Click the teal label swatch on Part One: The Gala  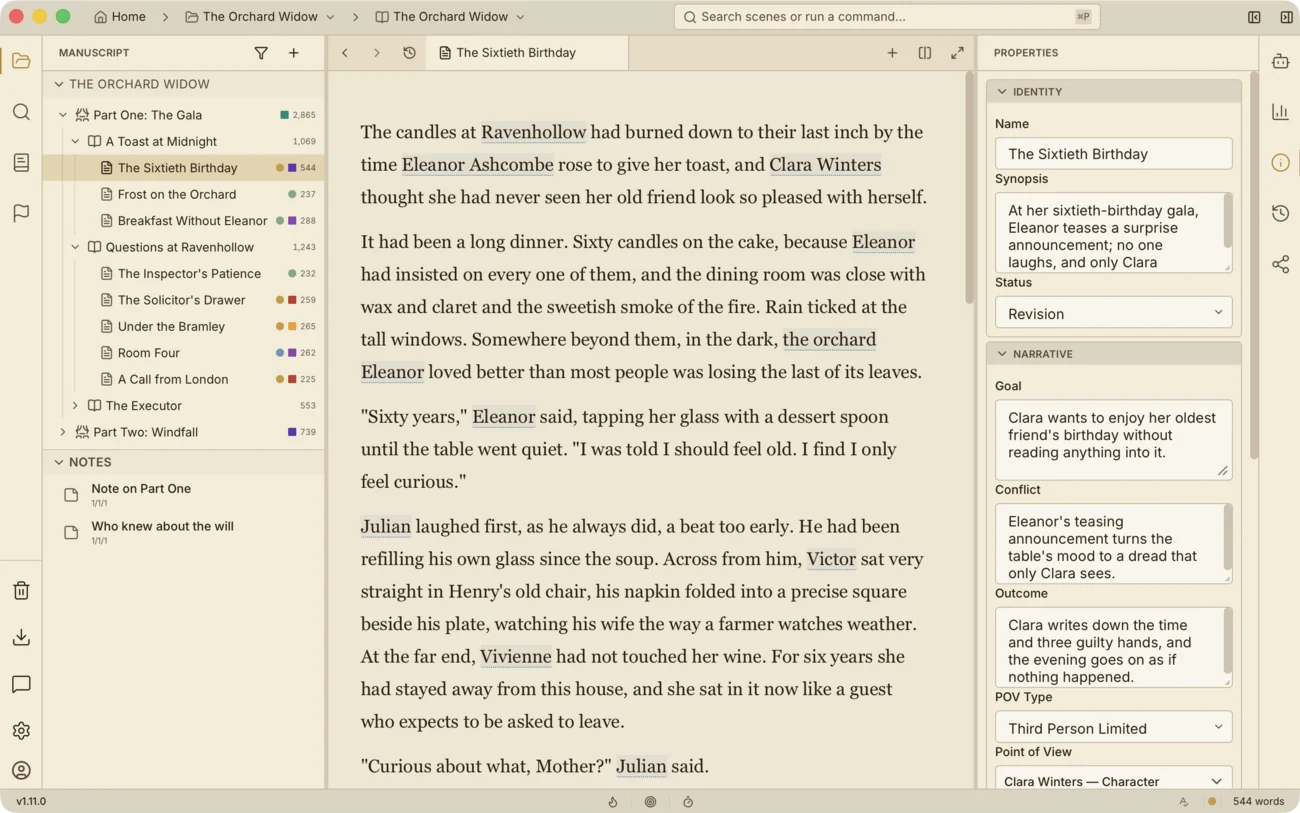pyautogui.click(x=285, y=115)
